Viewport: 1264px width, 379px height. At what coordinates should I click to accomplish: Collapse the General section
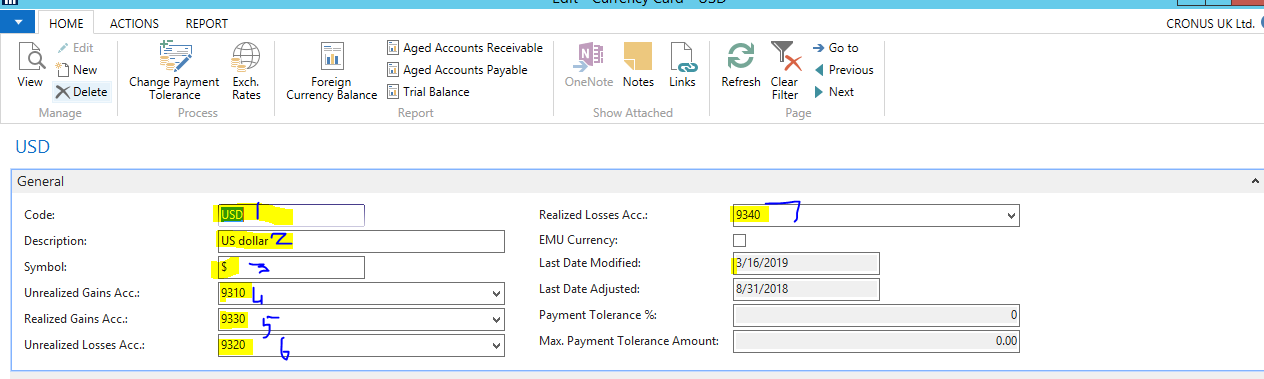pos(1255,182)
